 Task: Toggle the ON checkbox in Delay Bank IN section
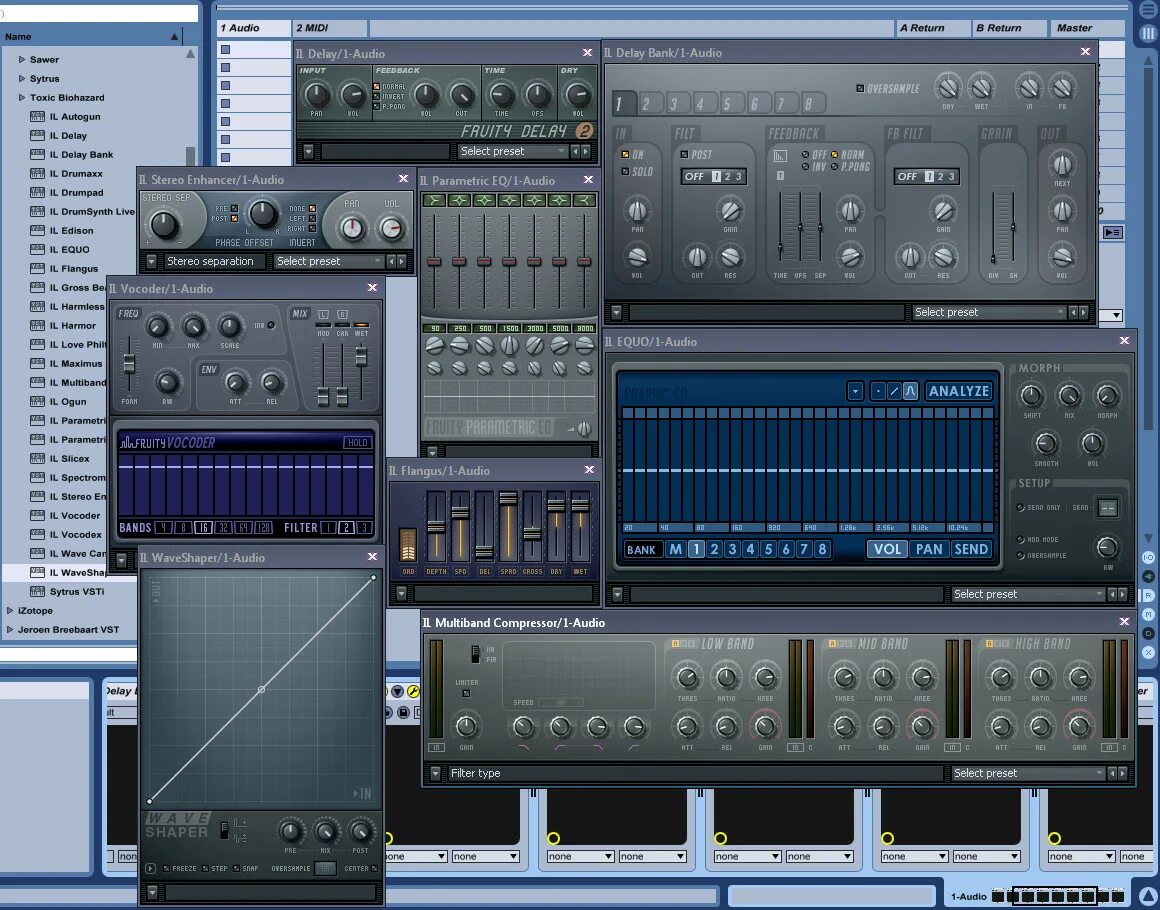[x=625, y=155]
